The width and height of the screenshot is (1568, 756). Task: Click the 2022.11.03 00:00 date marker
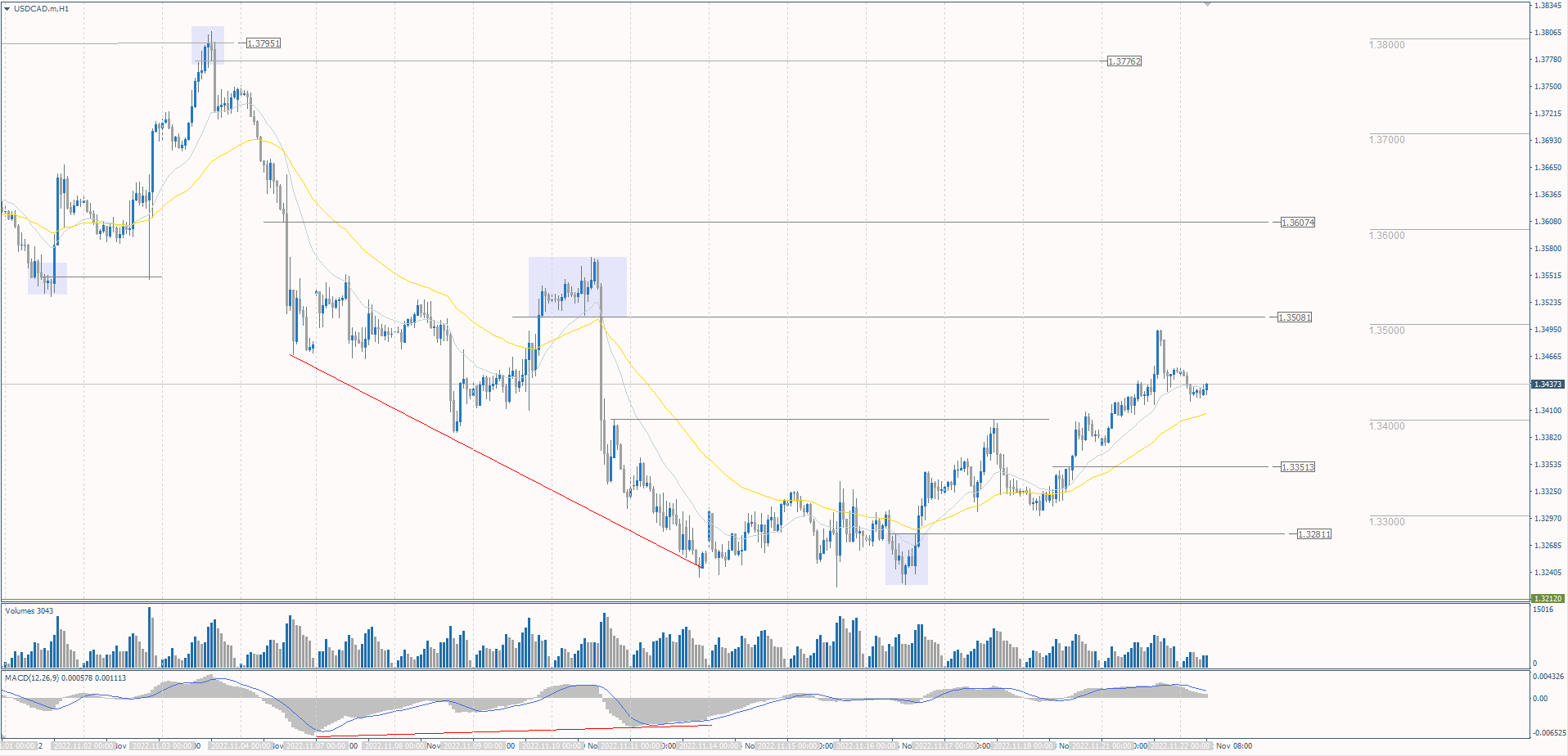click(162, 746)
